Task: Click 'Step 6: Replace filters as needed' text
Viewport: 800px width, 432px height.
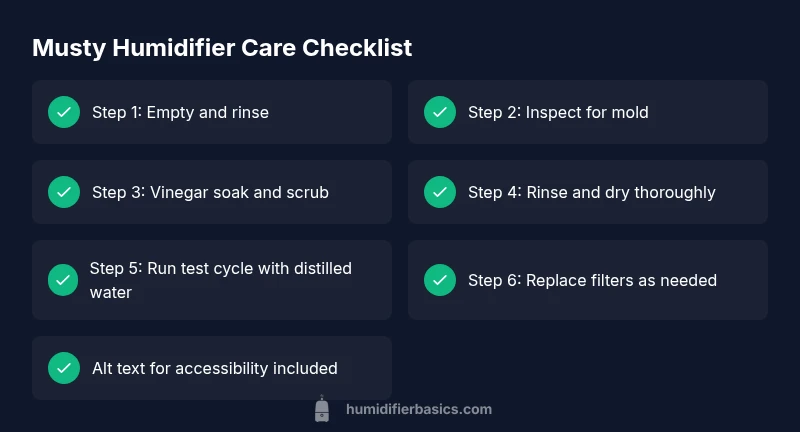Action: tap(592, 280)
